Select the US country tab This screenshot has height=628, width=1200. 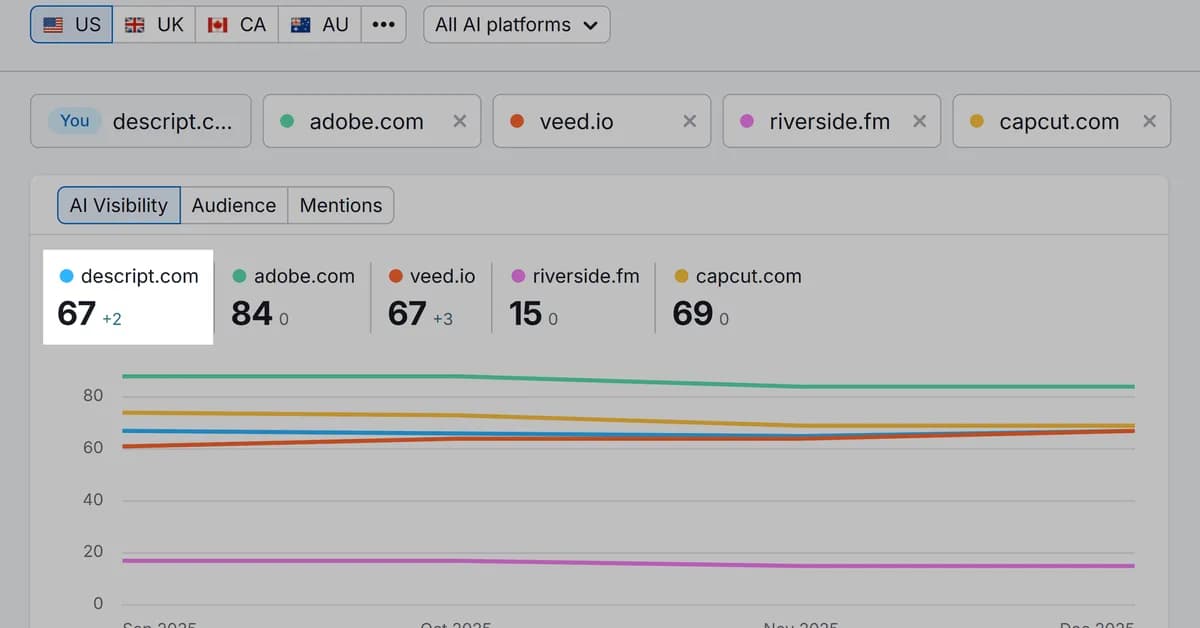click(x=71, y=25)
